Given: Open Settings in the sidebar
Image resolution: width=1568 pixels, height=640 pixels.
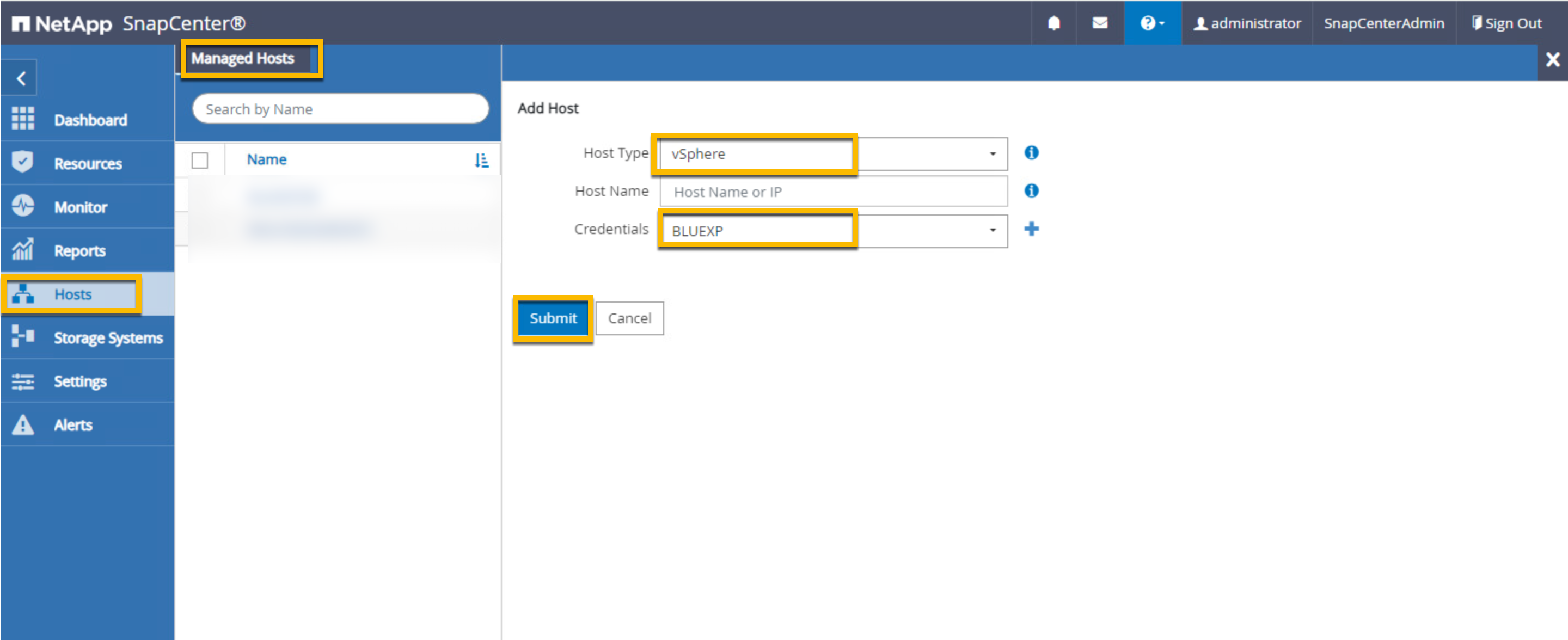Looking at the screenshot, I should pos(79,381).
